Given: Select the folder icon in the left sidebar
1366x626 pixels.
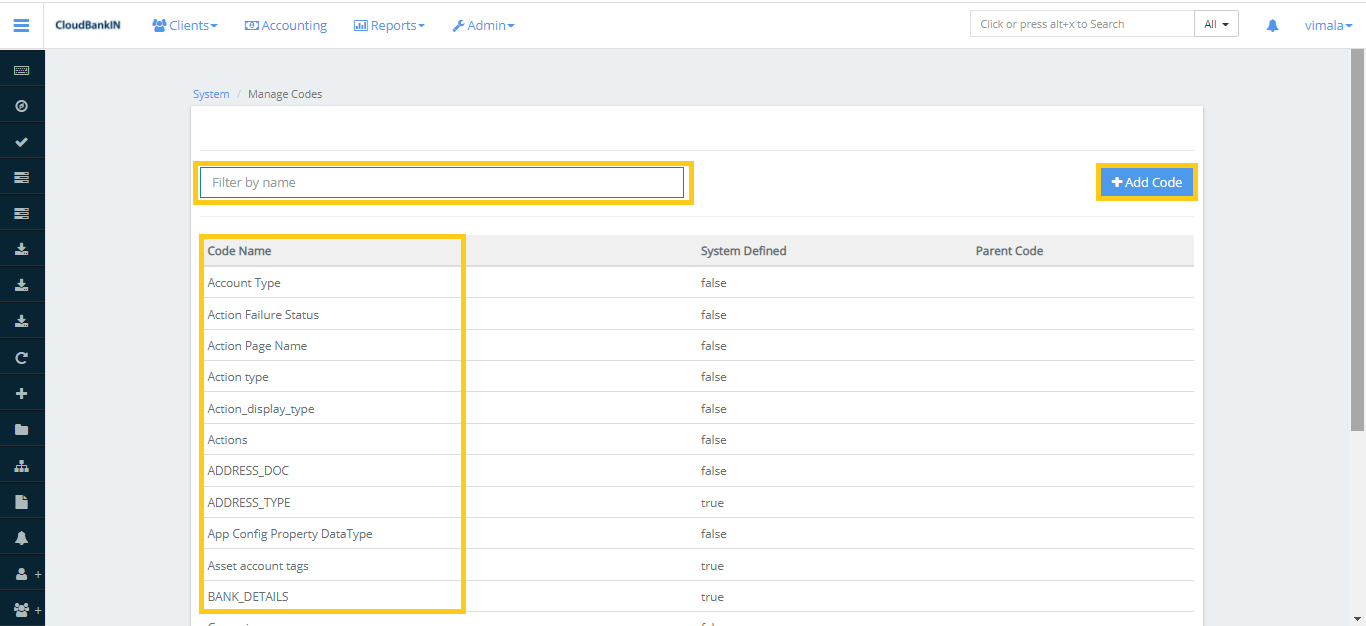Looking at the screenshot, I should pos(21,428).
